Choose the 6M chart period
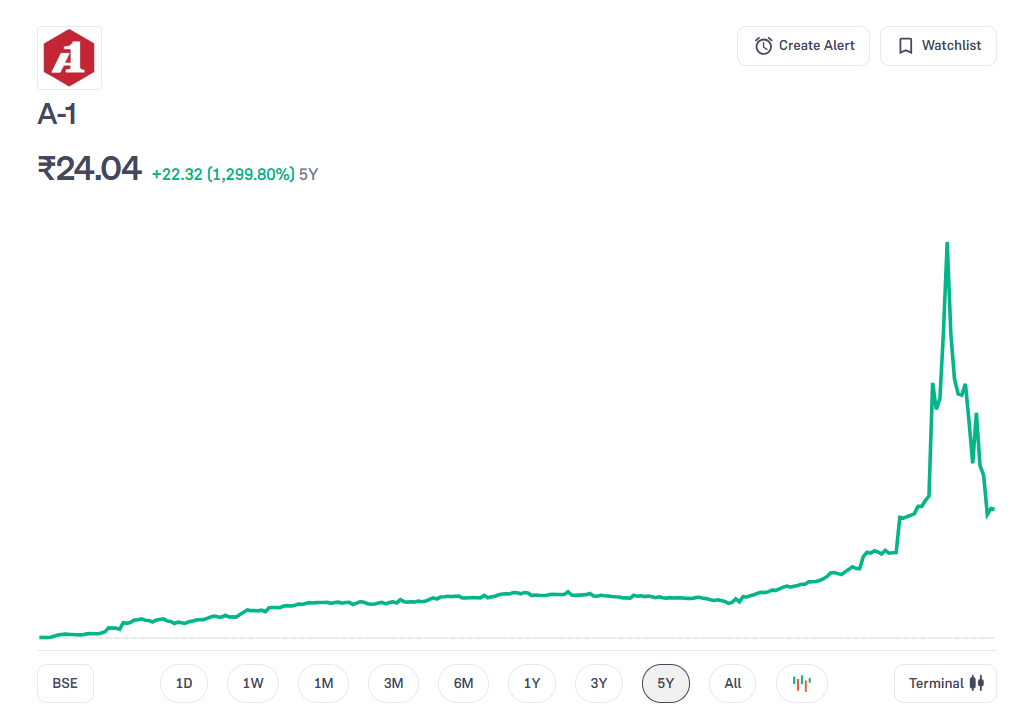Viewport: 1024px width, 712px height. tap(463, 684)
